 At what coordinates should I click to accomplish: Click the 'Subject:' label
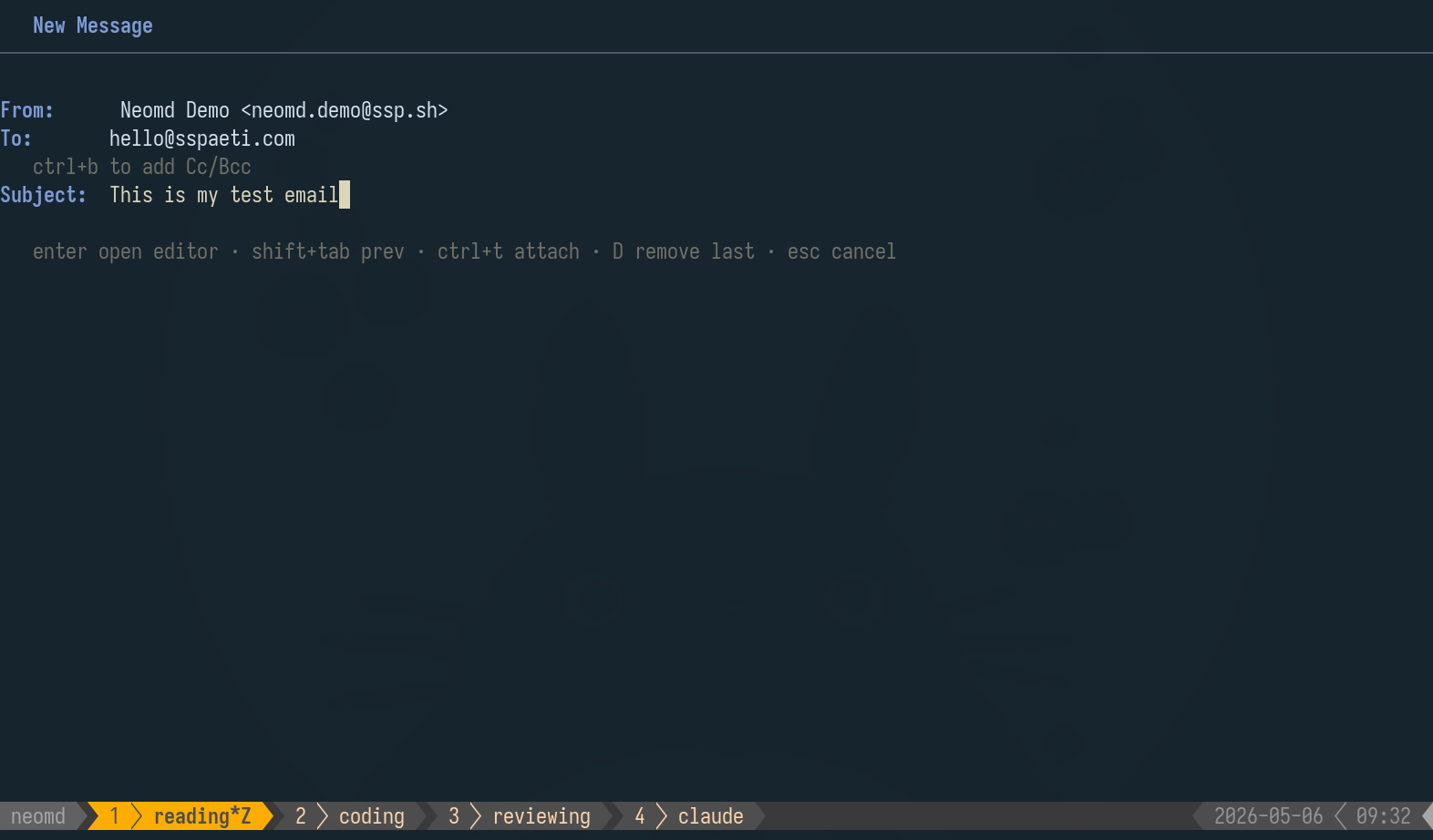(x=44, y=195)
